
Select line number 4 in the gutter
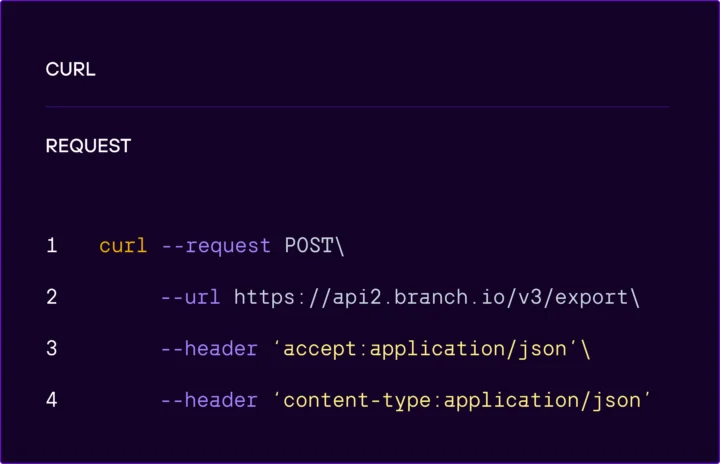pyautogui.click(x=52, y=400)
